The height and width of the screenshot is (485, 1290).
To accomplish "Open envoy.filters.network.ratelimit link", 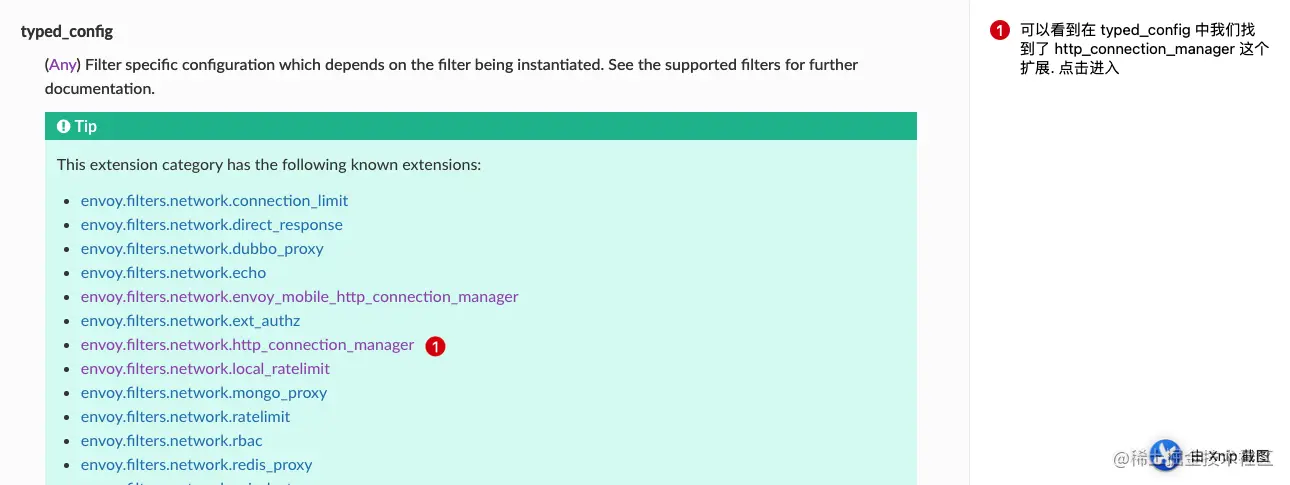I will [x=186, y=416].
